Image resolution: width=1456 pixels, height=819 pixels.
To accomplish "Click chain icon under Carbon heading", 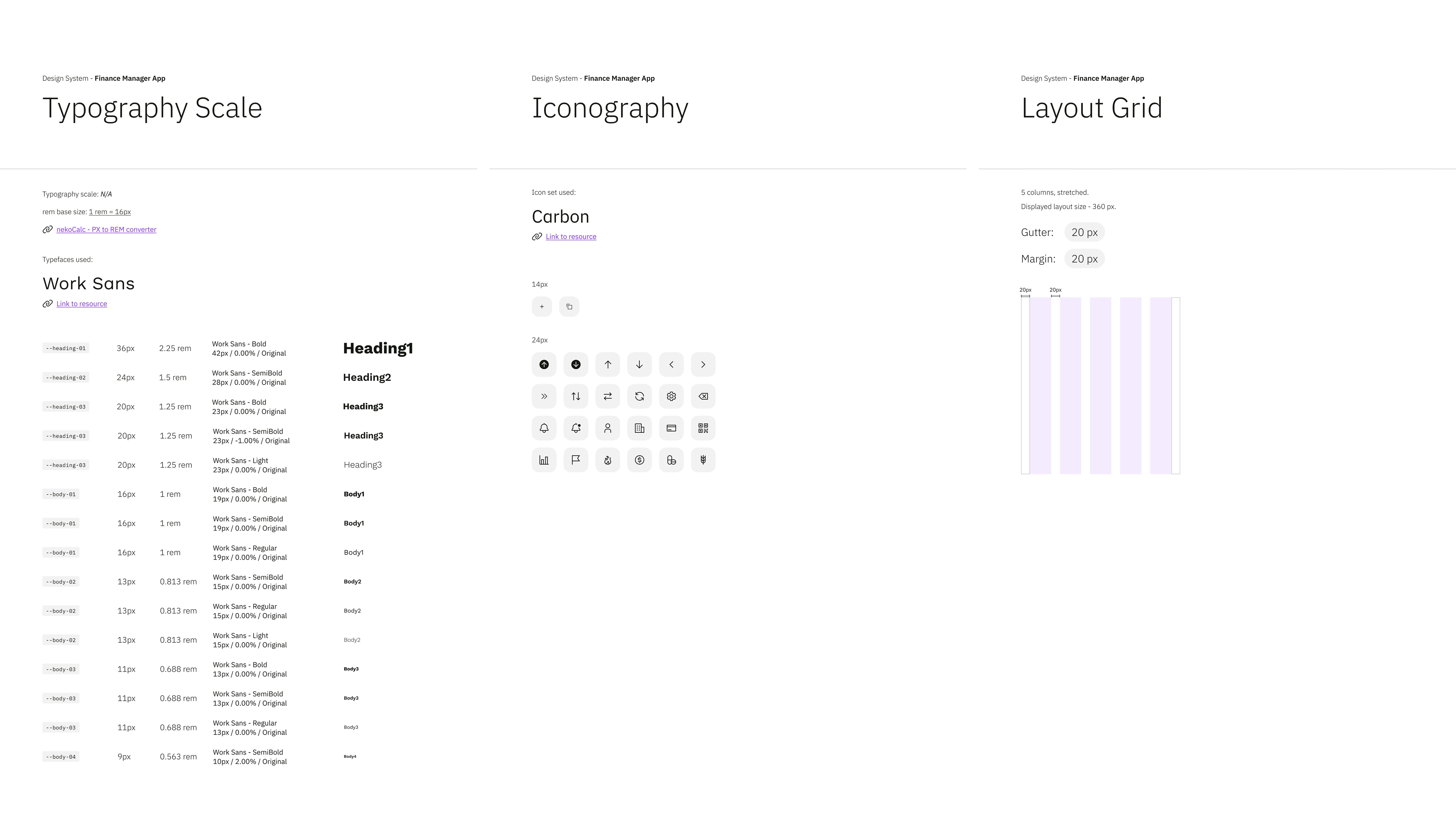I will (537, 237).
